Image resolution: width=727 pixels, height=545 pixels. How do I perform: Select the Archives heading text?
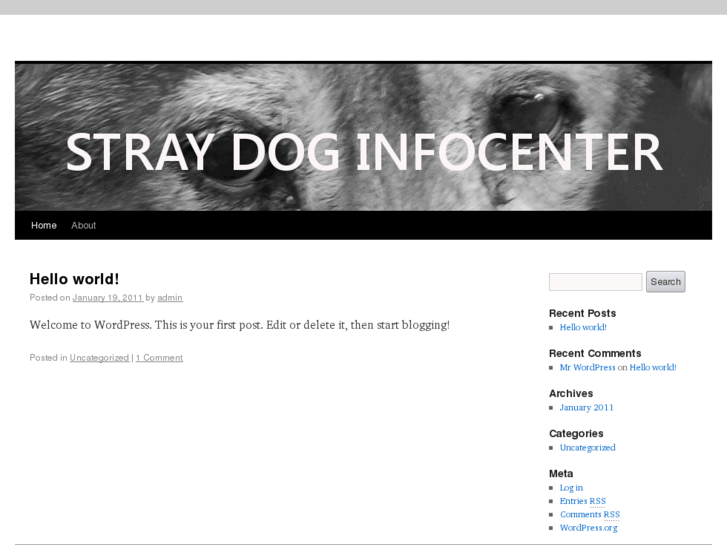coord(571,394)
